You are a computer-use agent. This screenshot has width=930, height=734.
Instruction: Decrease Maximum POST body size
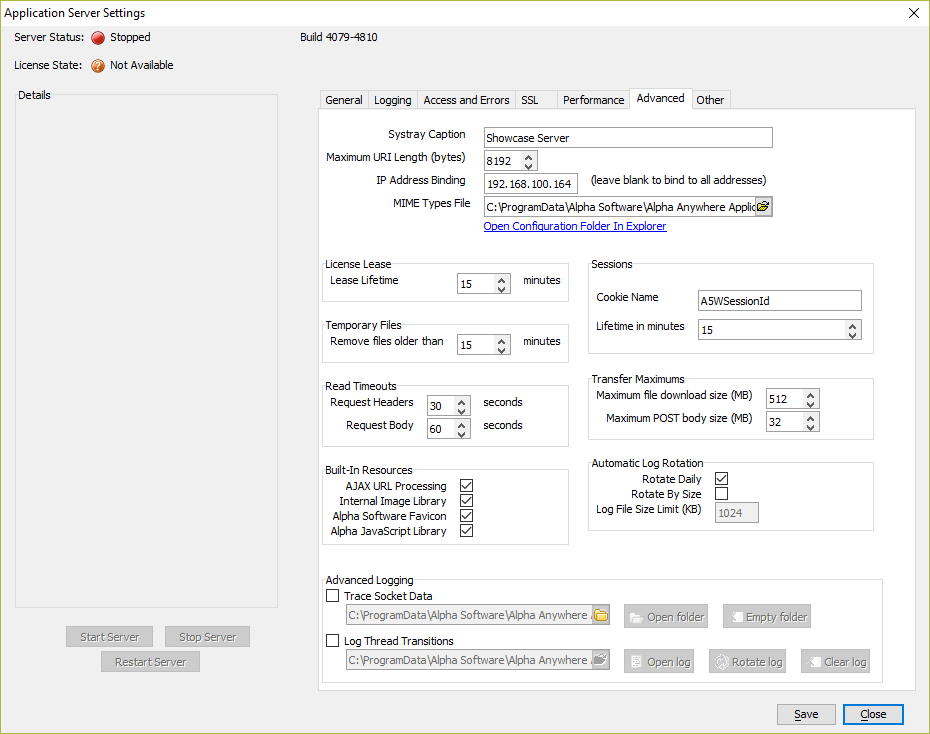coord(811,426)
